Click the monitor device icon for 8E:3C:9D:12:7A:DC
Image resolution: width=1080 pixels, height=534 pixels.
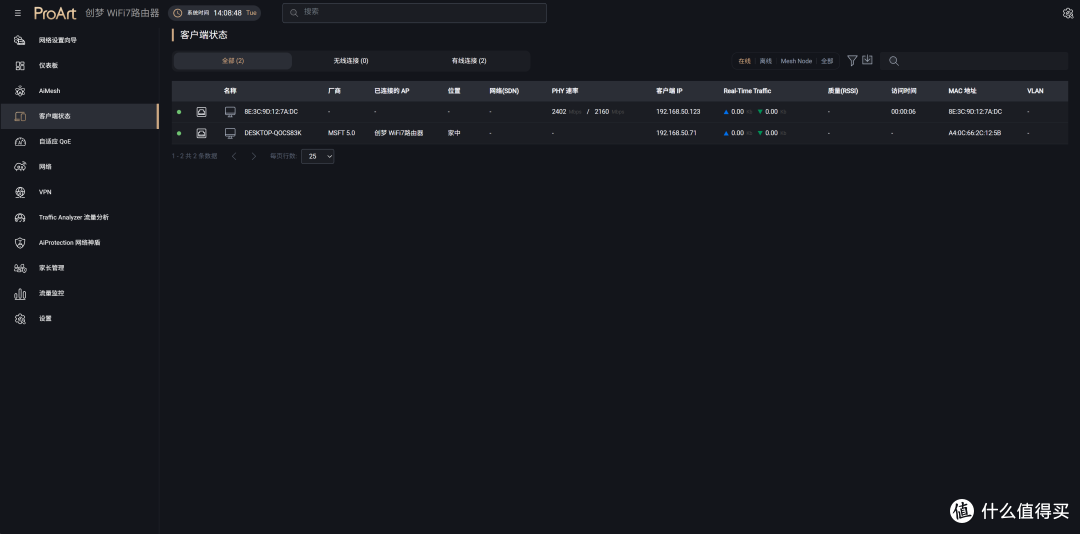(x=230, y=112)
